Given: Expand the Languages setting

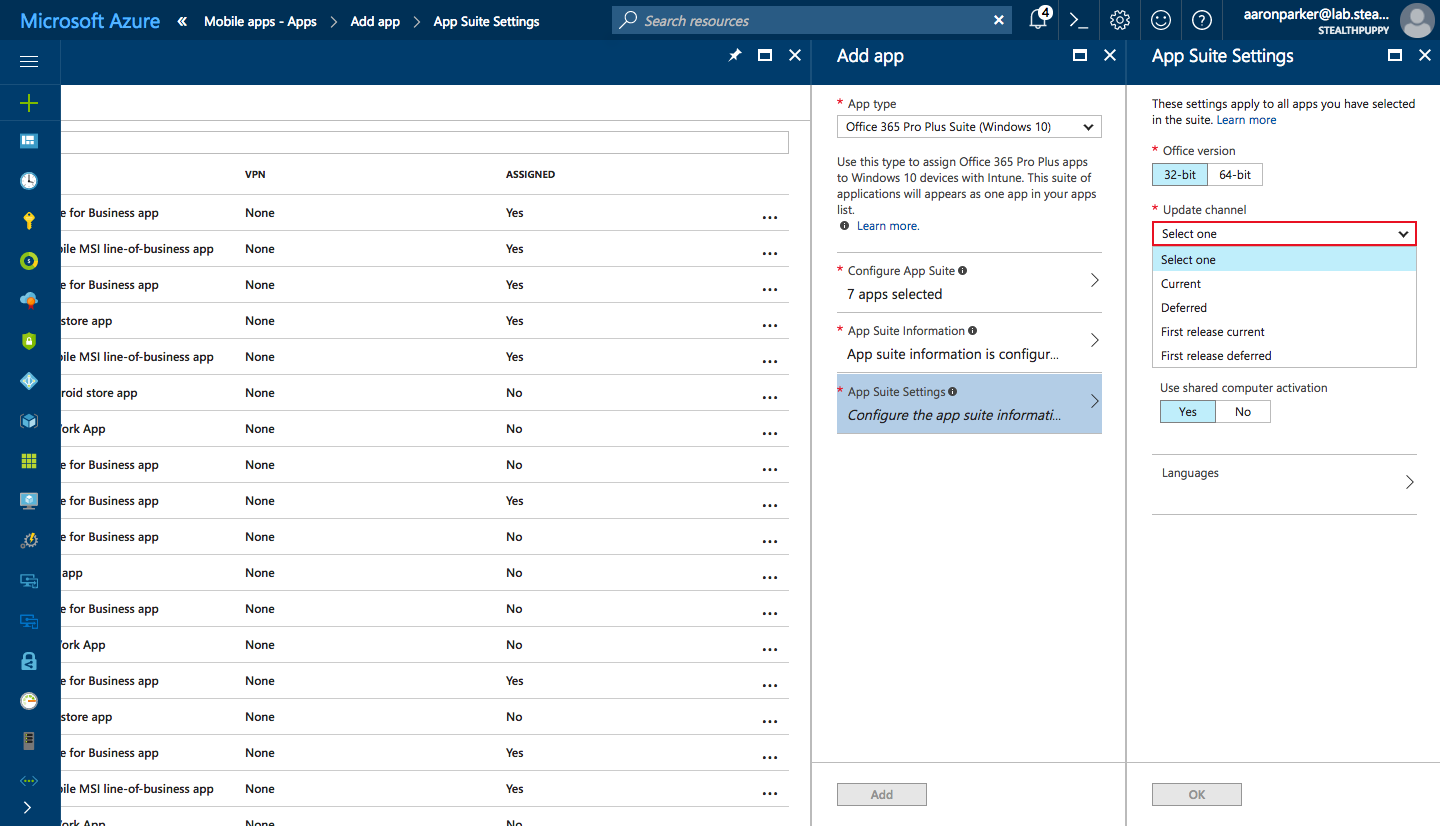Looking at the screenshot, I should pos(1284,484).
